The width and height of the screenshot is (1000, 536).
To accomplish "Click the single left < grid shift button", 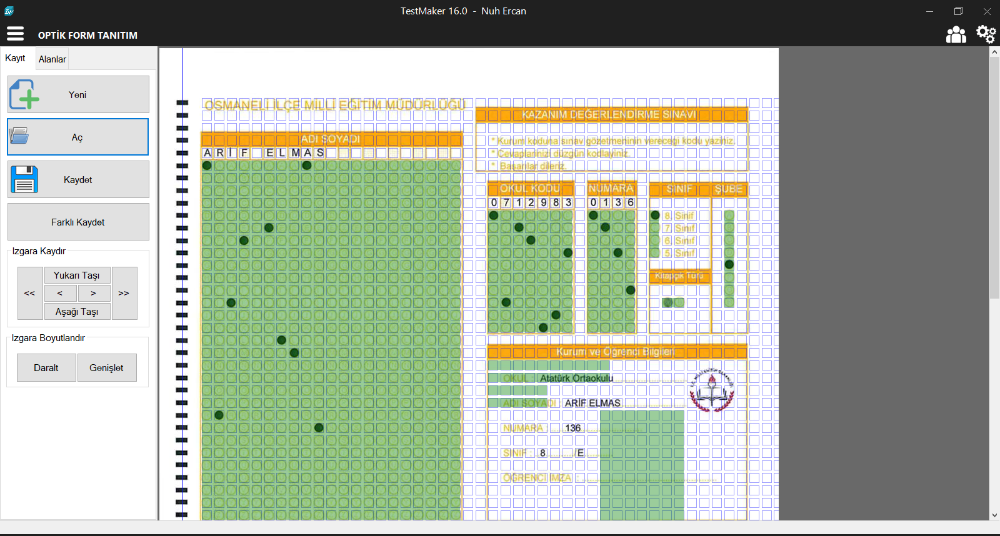I will [60, 293].
